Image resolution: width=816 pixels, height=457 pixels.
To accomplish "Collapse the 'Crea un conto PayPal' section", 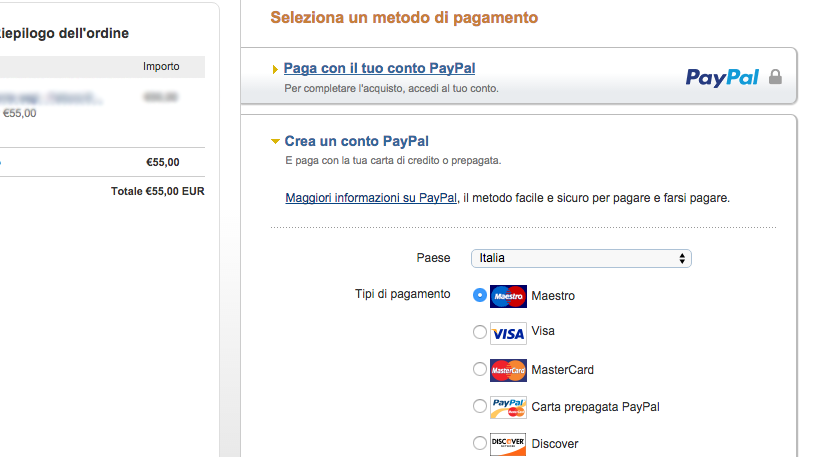I will [275, 141].
